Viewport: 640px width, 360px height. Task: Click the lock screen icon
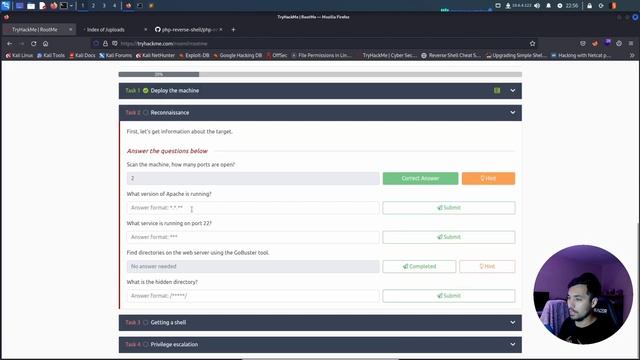coord(589,6)
